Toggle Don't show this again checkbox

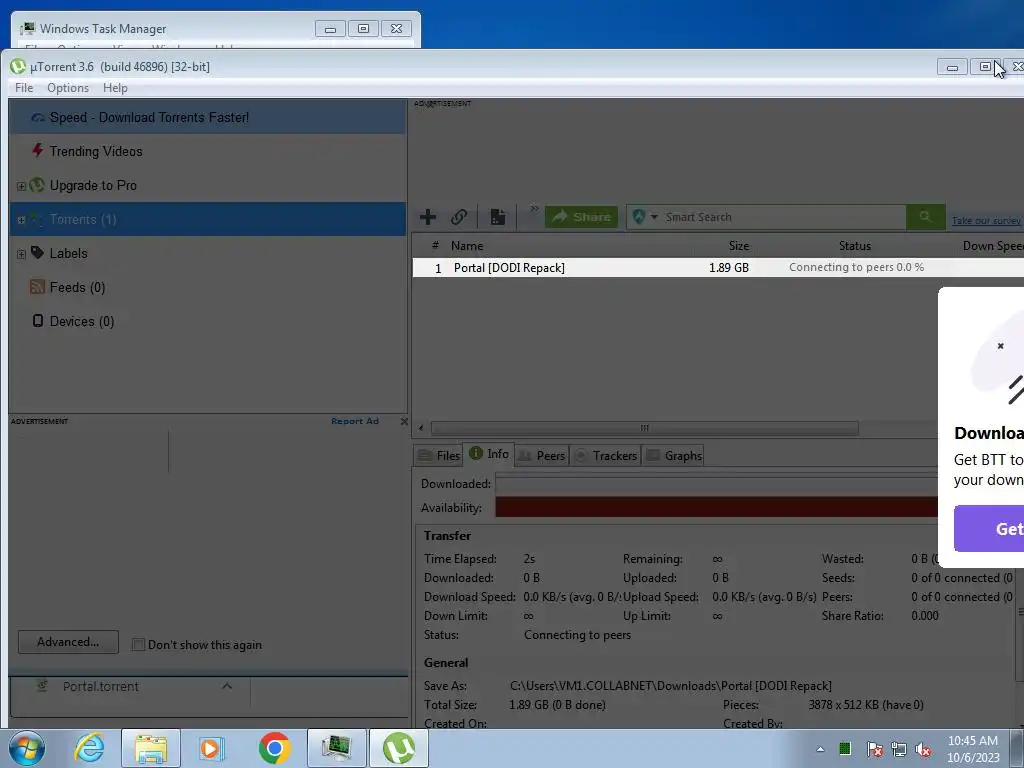(x=138, y=645)
